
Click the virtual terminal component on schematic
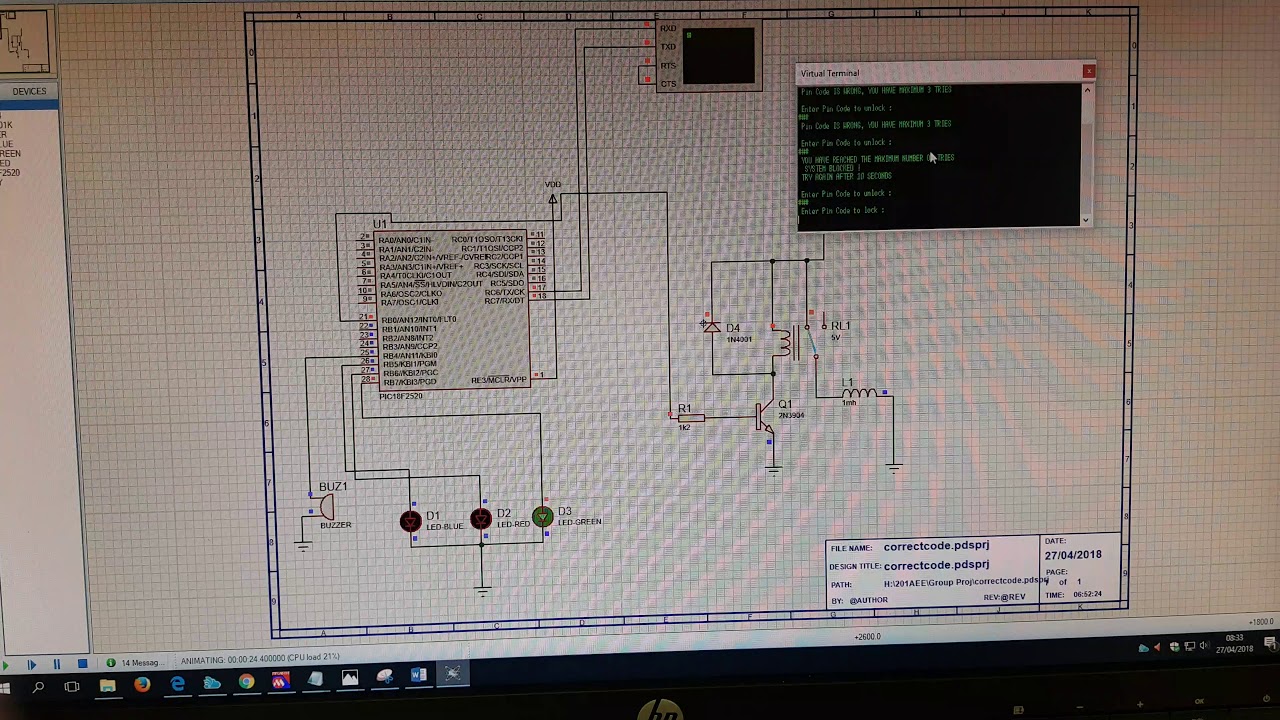coord(708,57)
